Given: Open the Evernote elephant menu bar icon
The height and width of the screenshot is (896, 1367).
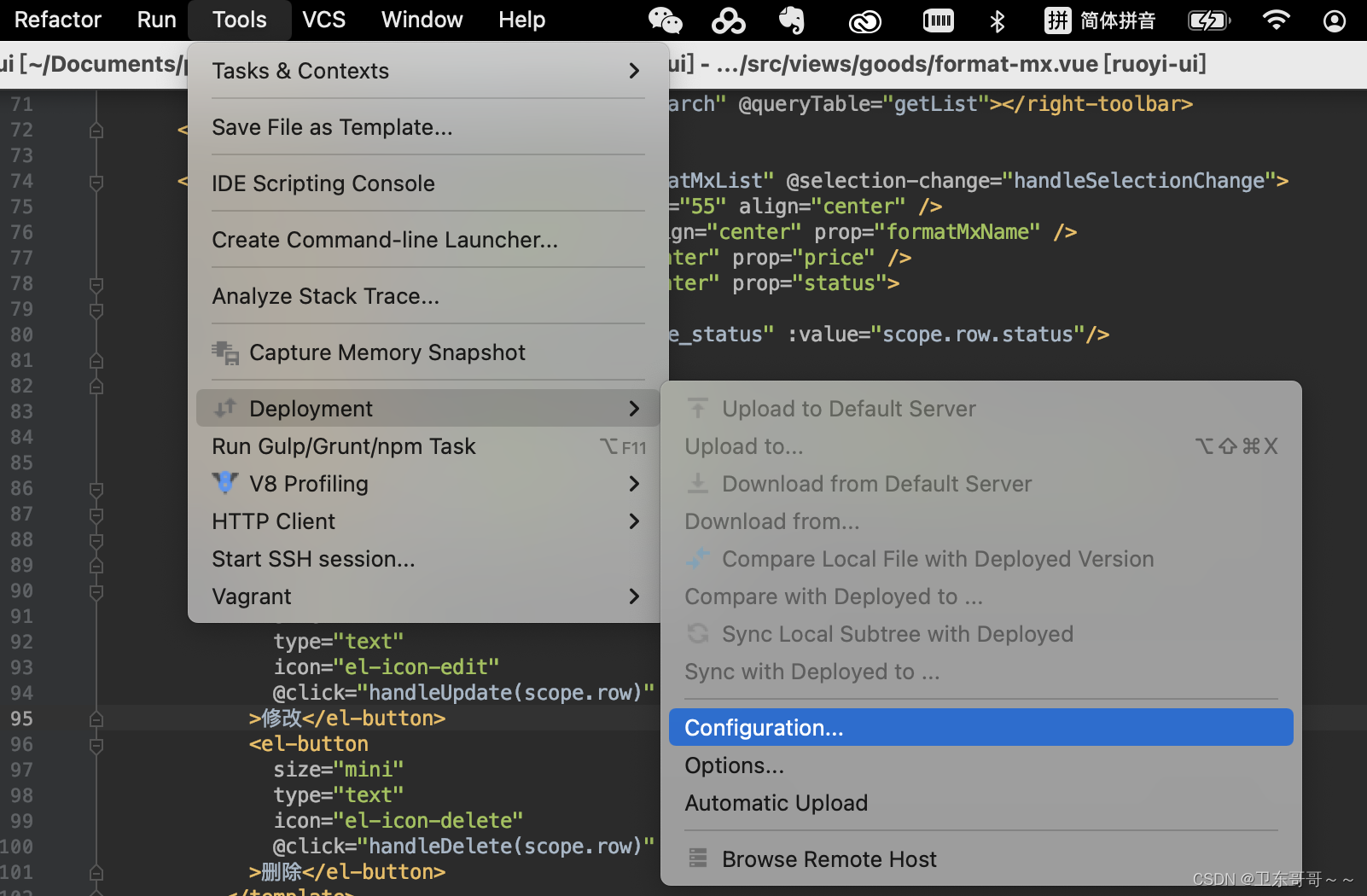Looking at the screenshot, I should (792, 20).
